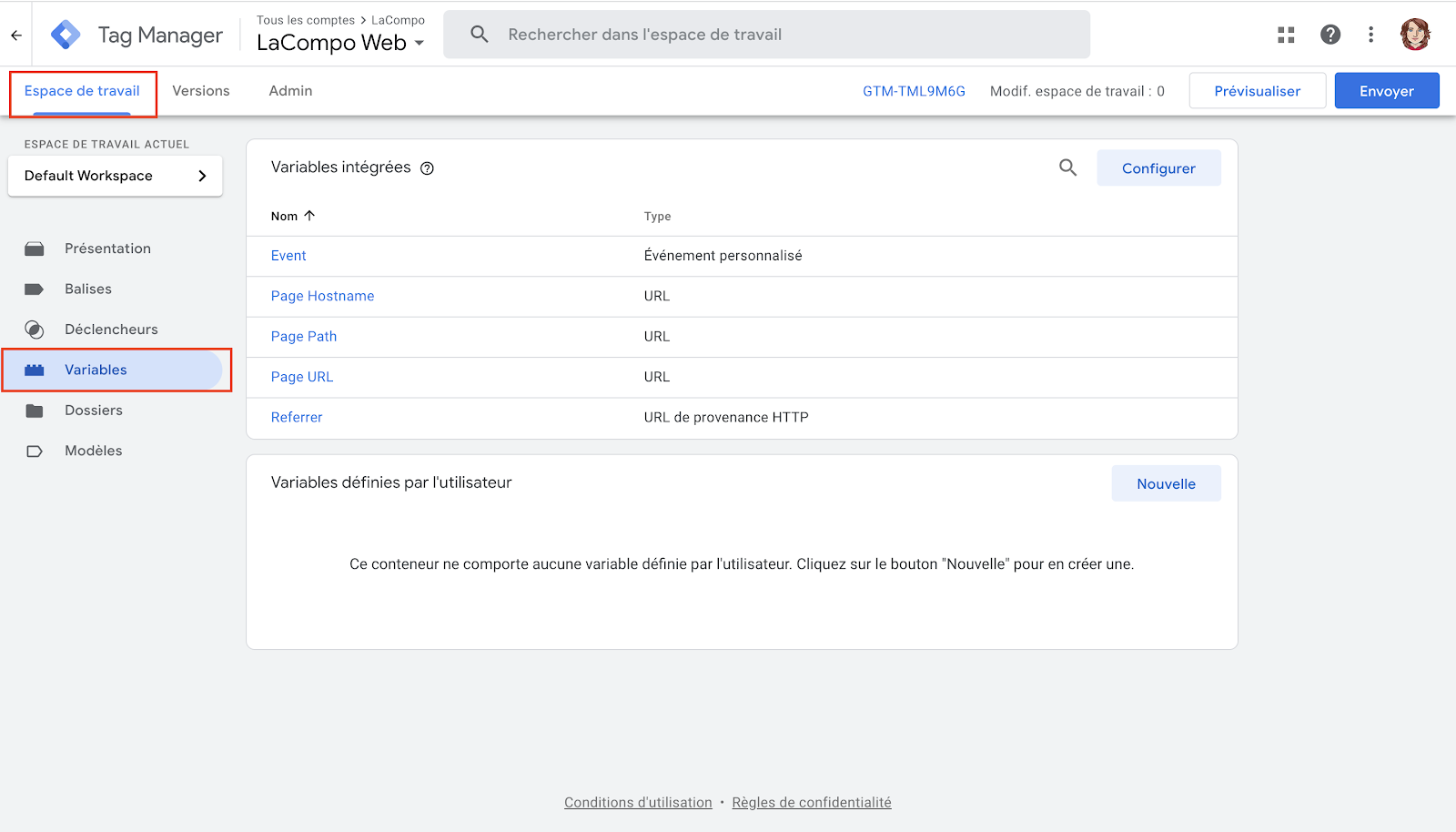Open the three-dot more options menu
1456x832 pixels.
point(1370,35)
